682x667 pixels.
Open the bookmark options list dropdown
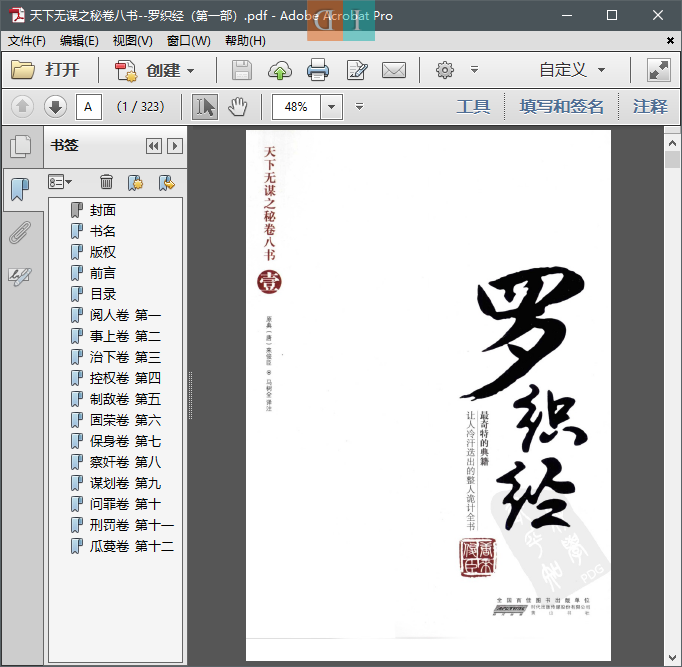coord(60,182)
